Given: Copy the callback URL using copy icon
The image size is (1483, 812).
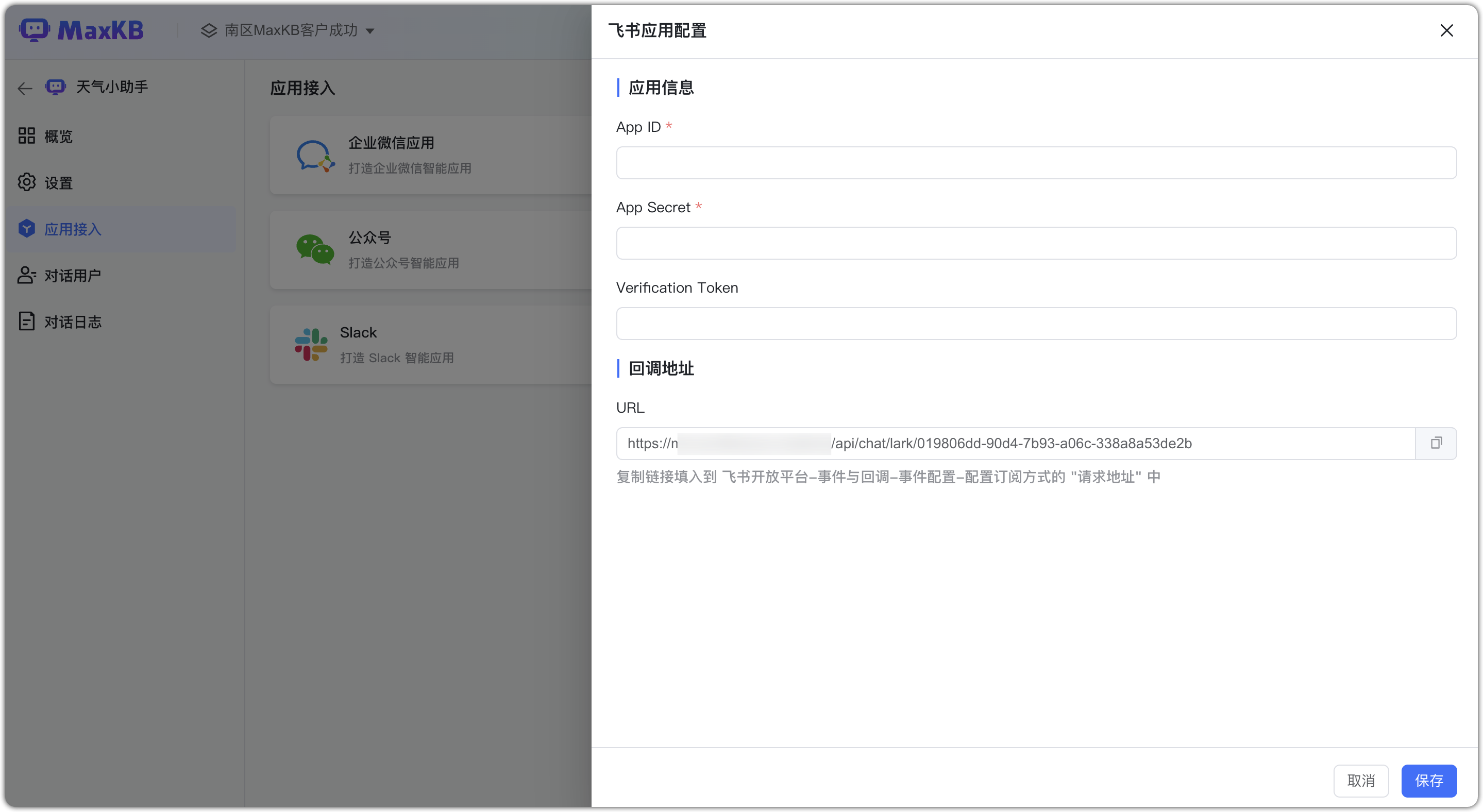Looking at the screenshot, I should pos(1437,443).
